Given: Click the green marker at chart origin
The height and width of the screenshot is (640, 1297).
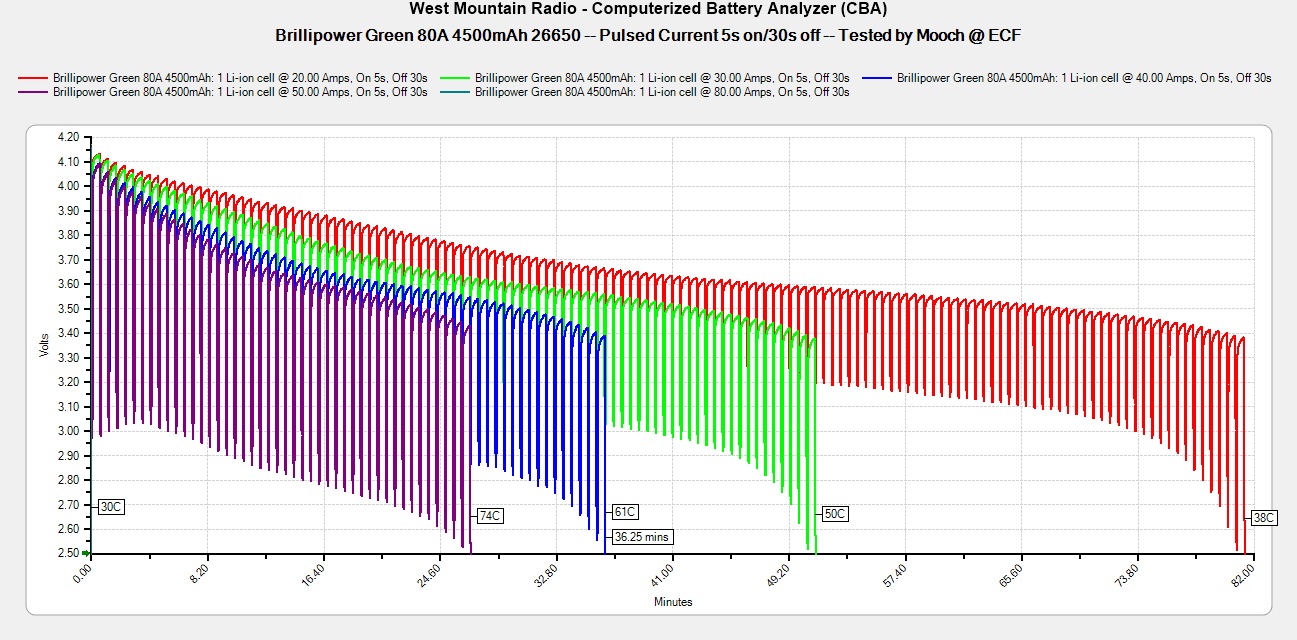Looking at the screenshot, I should pyautogui.click(x=87, y=553).
